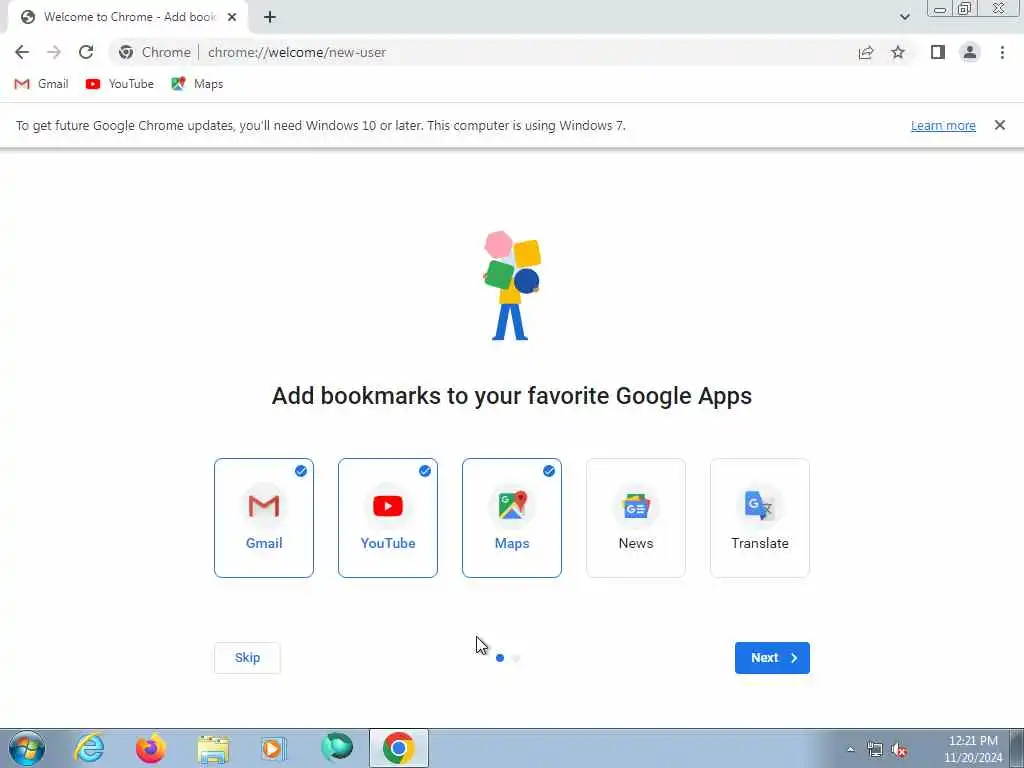Open a new tab with plus button
The width and height of the screenshot is (1024, 768).
[270, 17]
